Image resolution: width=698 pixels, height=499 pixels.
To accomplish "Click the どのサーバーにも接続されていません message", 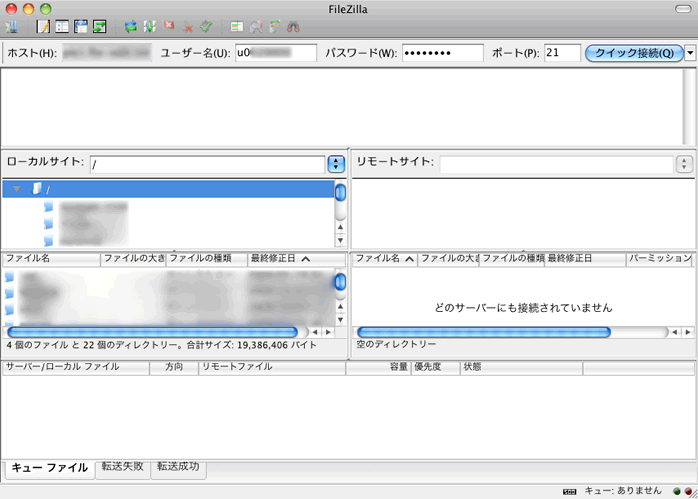I will point(524,308).
